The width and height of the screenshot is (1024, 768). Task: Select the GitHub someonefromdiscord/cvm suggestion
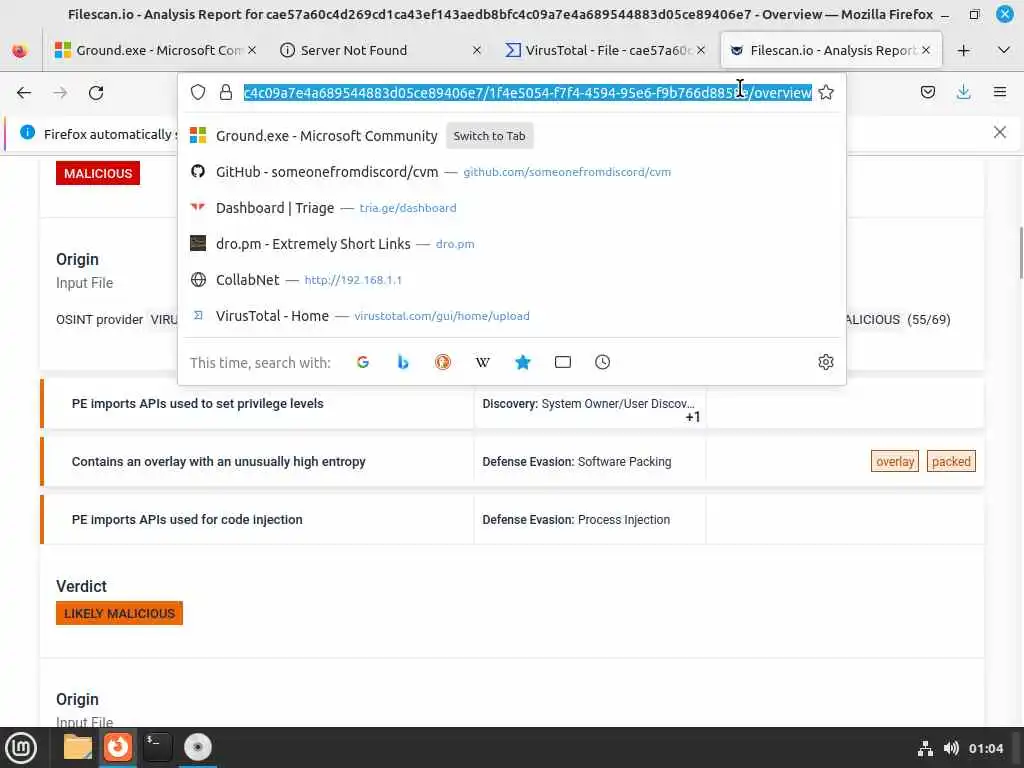[511, 172]
